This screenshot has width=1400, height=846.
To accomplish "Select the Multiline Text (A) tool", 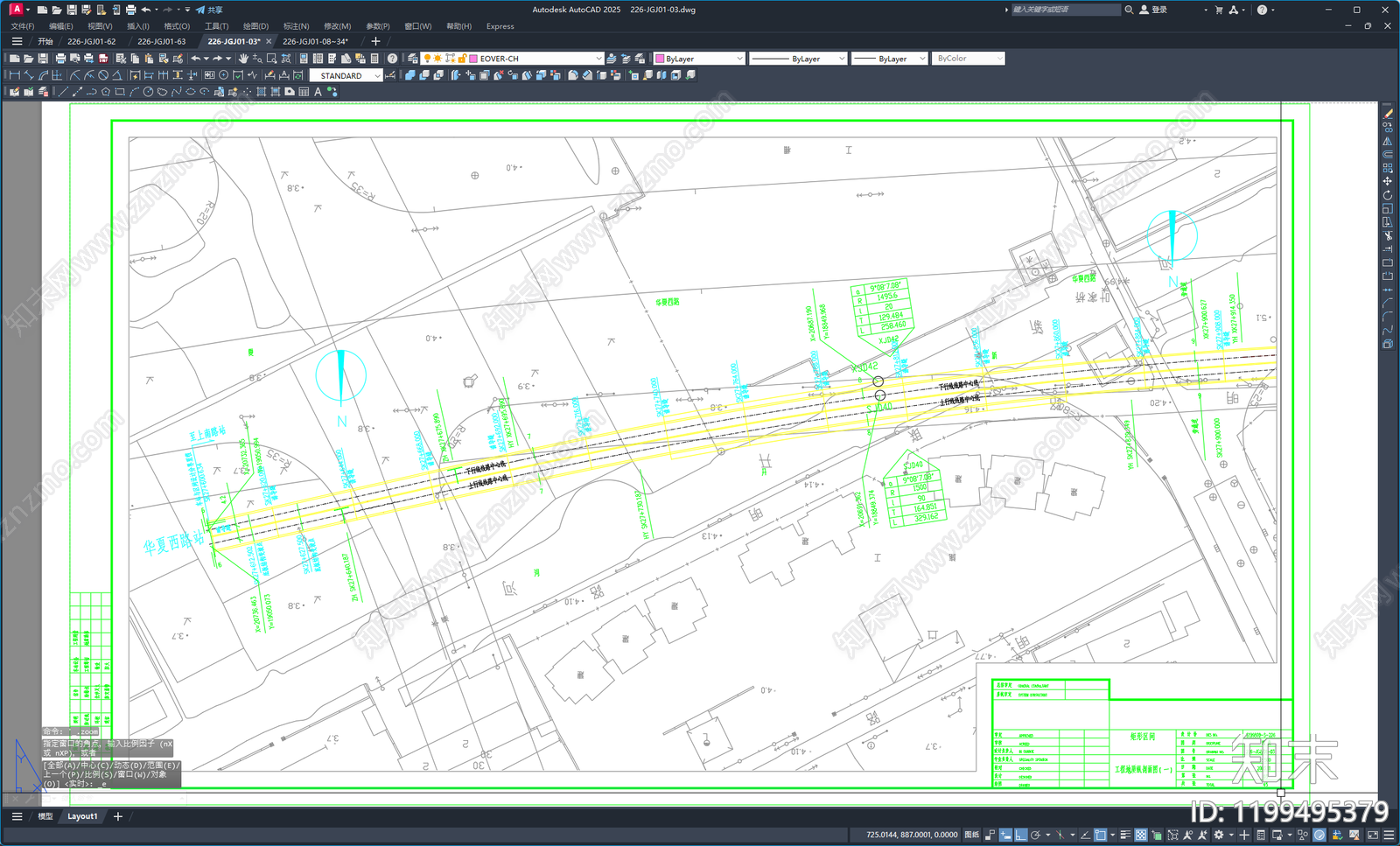I will click(318, 91).
